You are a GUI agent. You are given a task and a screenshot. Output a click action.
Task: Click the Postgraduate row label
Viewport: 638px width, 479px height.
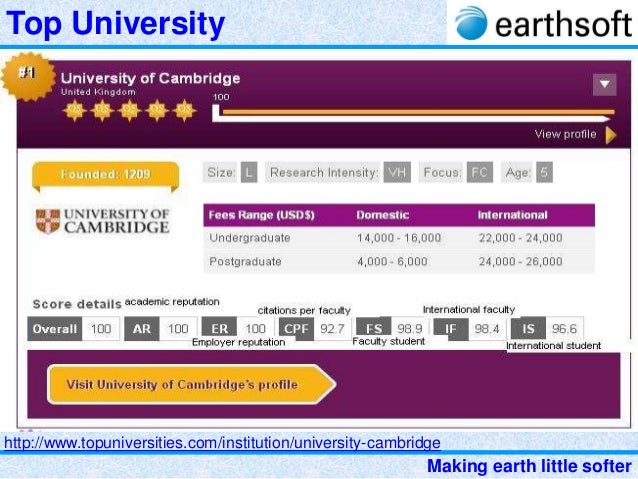(245, 261)
